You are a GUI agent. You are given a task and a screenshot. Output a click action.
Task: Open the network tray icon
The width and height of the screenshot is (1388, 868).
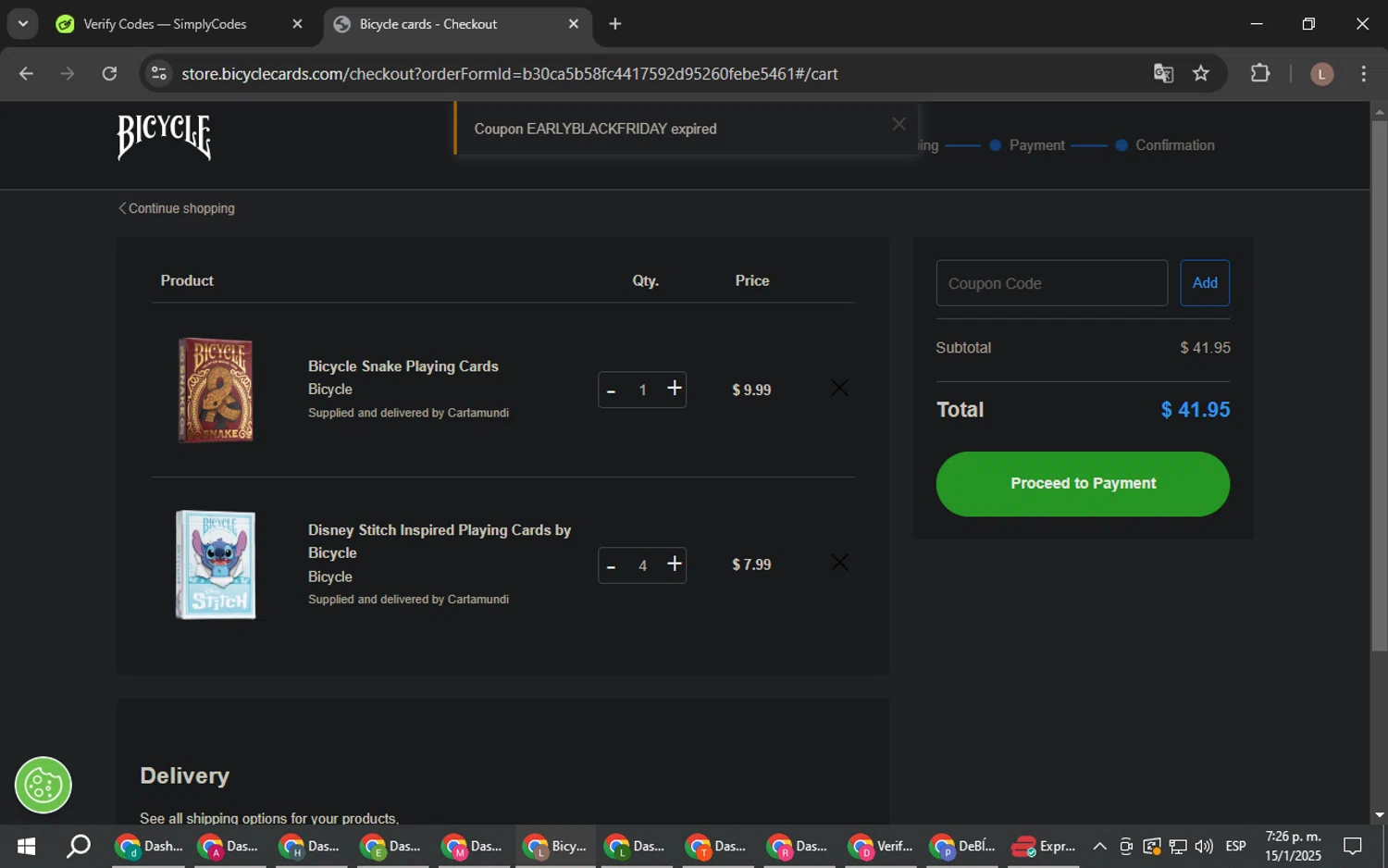(1178, 846)
